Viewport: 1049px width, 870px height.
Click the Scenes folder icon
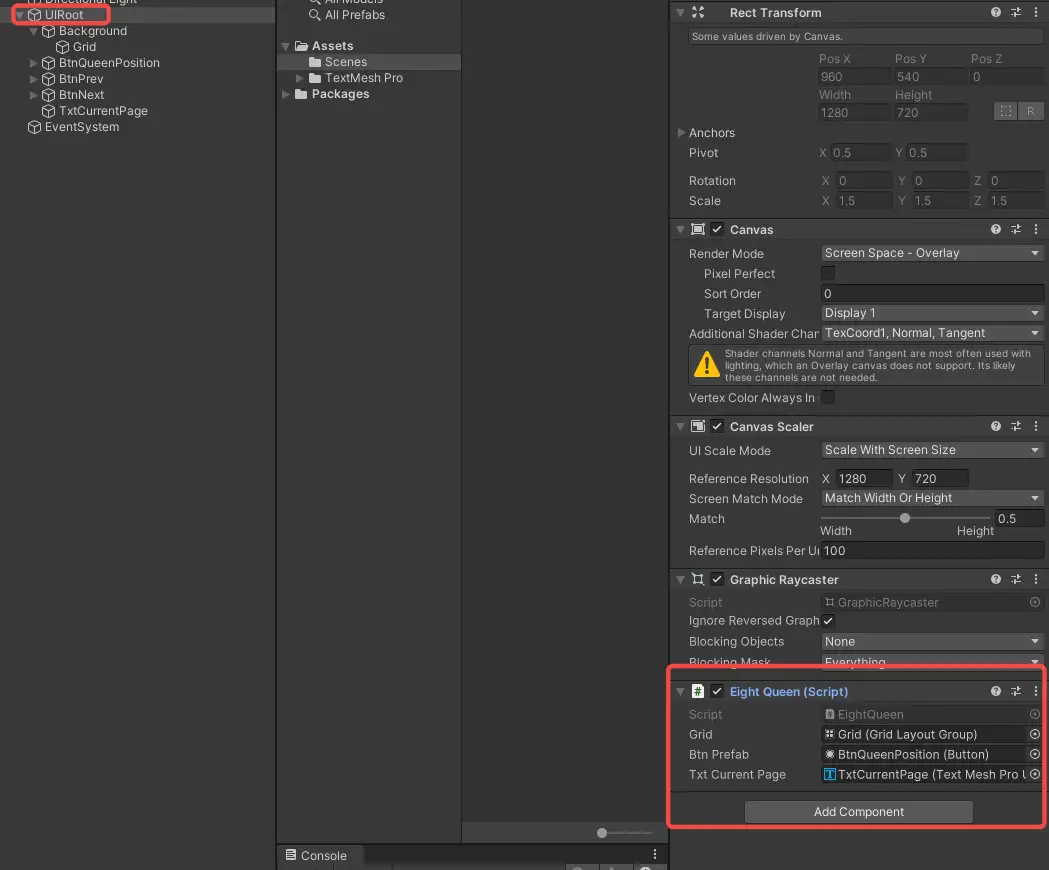coord(315,62)
